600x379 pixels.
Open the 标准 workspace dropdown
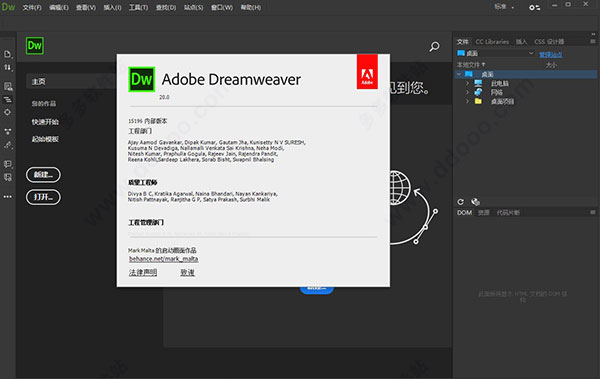[x=504, y=7]
